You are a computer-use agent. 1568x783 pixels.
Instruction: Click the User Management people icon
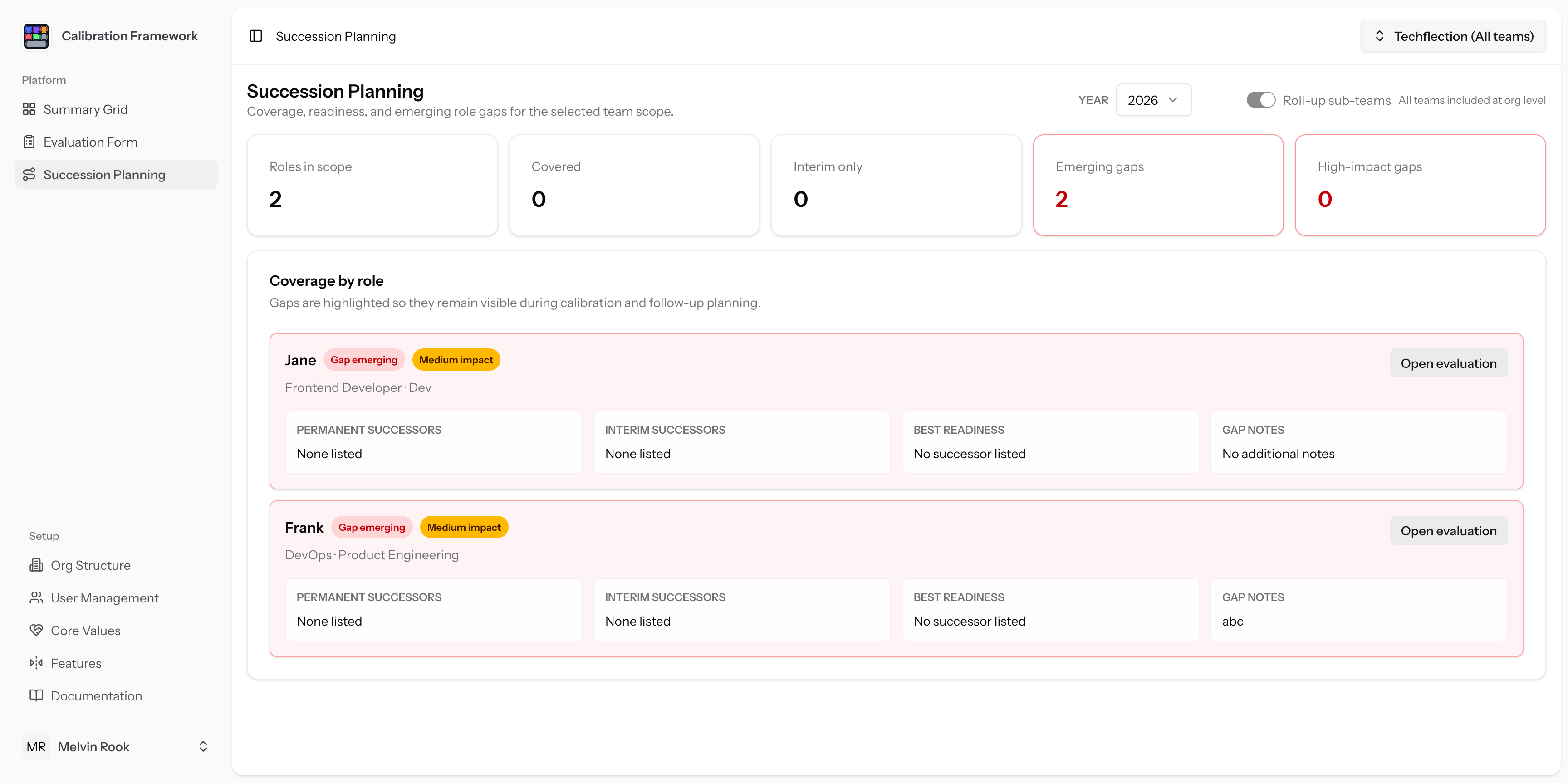(x=36, y=597)
